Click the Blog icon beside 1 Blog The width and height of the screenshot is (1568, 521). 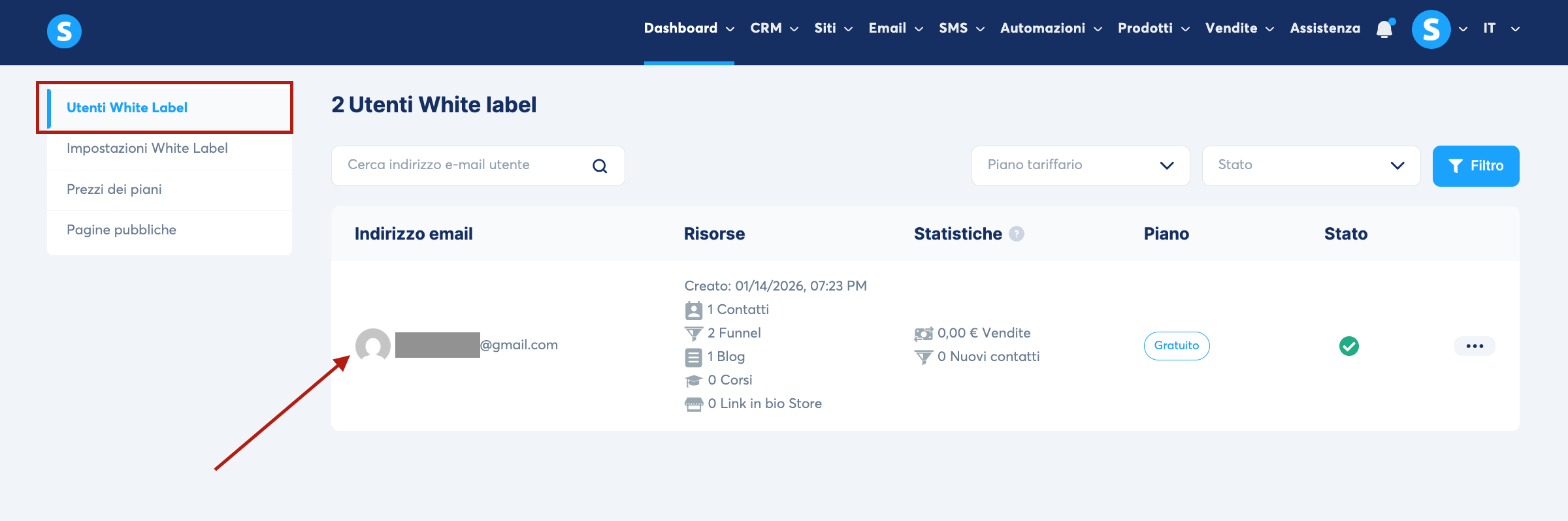(694, 357)
